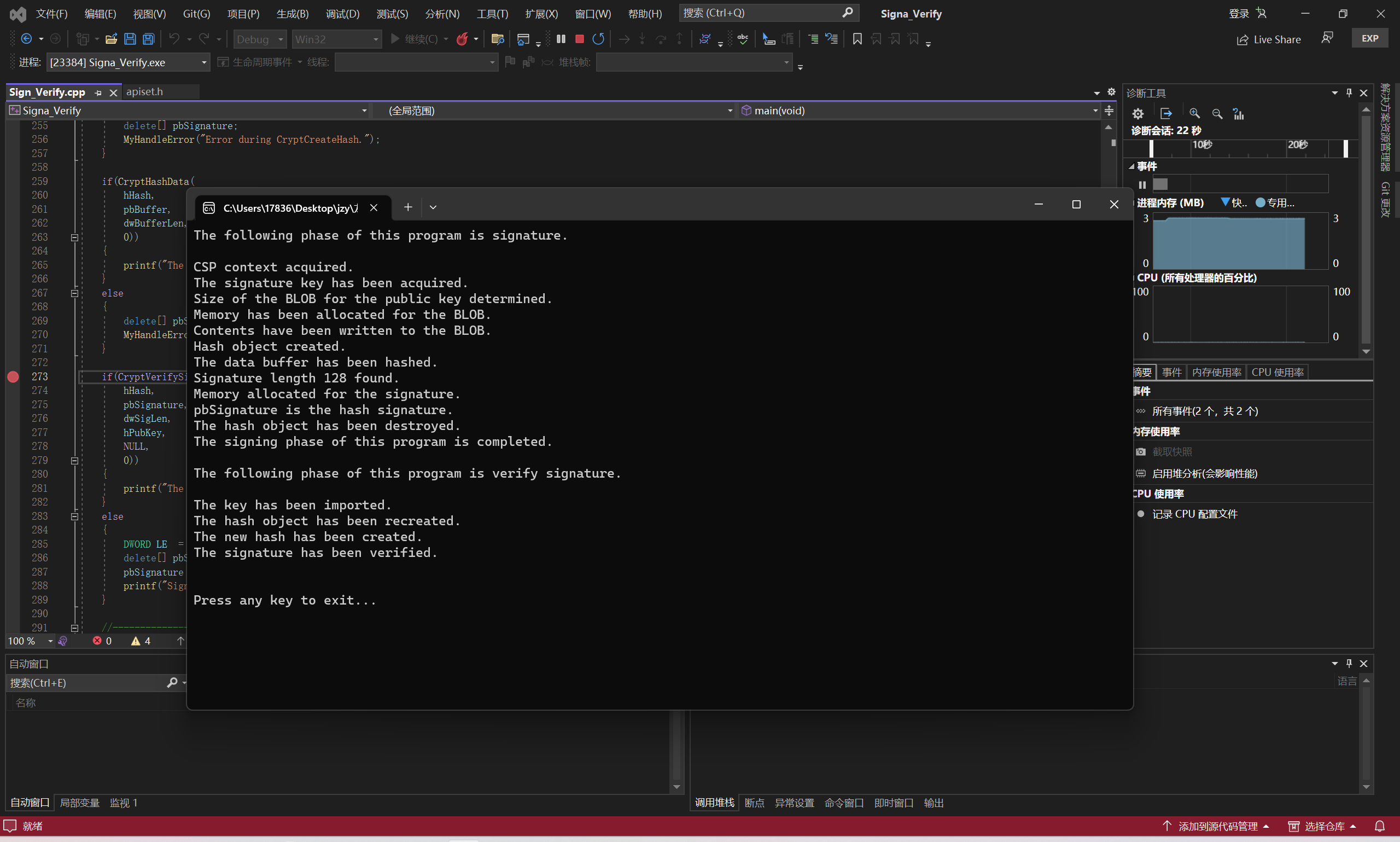
Task: Click the Hot Reload flame icon
Action: coord(462,39)
